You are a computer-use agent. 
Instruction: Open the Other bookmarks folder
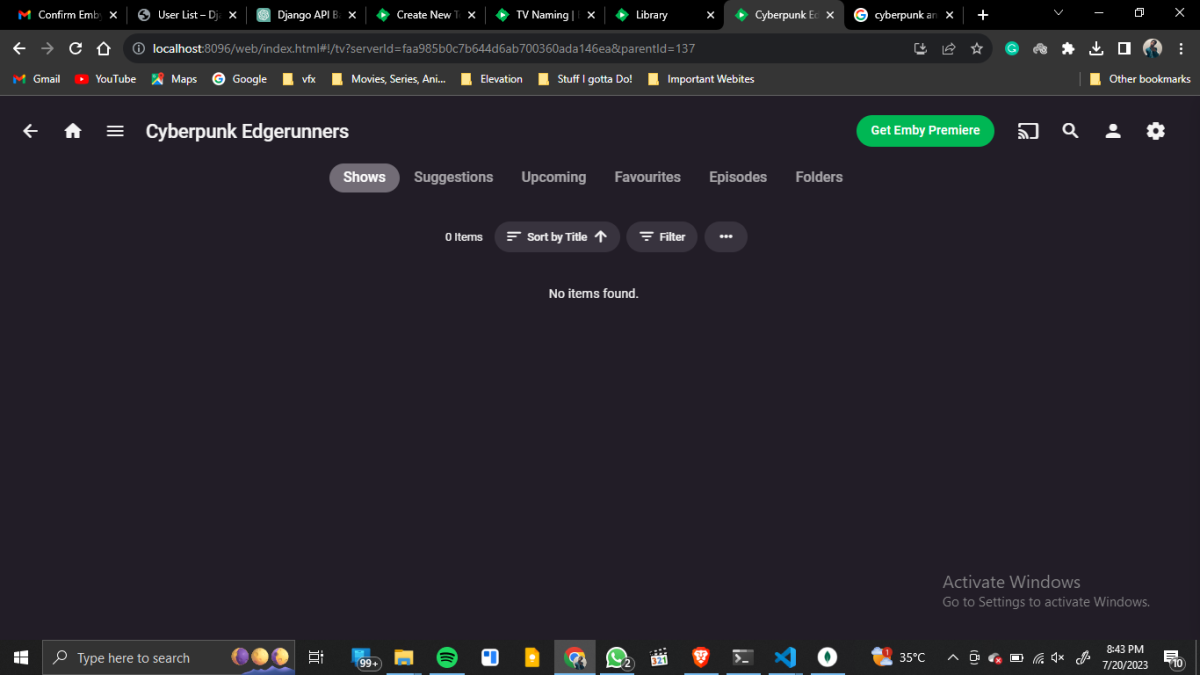[x=1140, y=79]
